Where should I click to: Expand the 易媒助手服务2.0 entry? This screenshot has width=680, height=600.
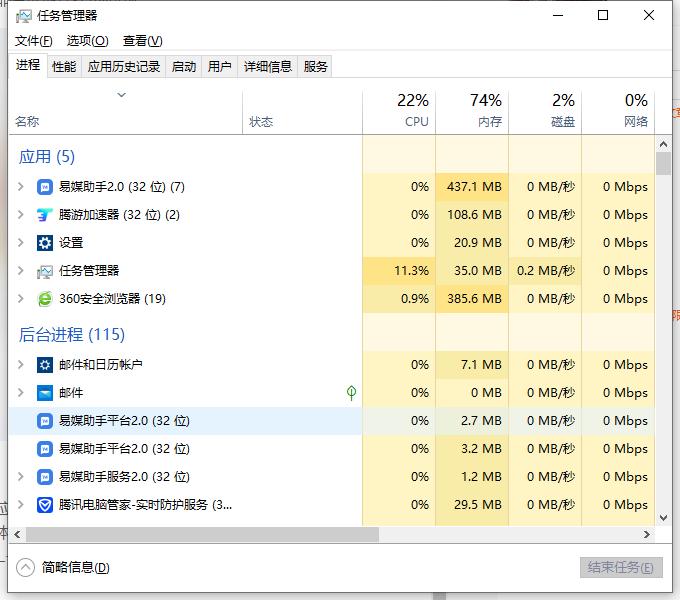tap(20, 477)
